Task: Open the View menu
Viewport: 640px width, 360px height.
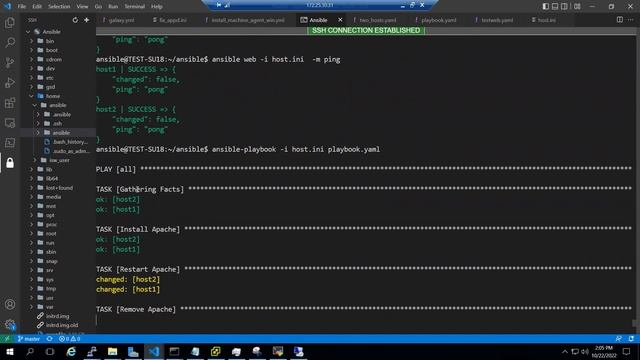Action: (82, 7)
